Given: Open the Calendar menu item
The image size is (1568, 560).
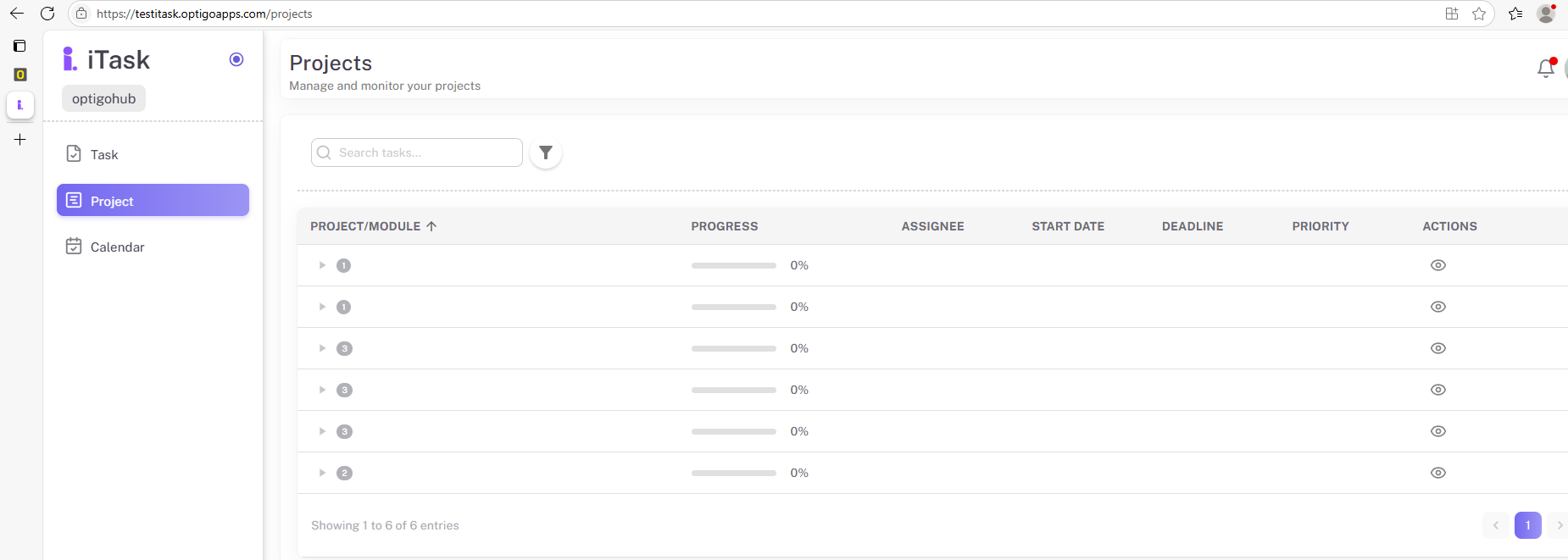Looking at the screenshot, I should coord(117,247).
